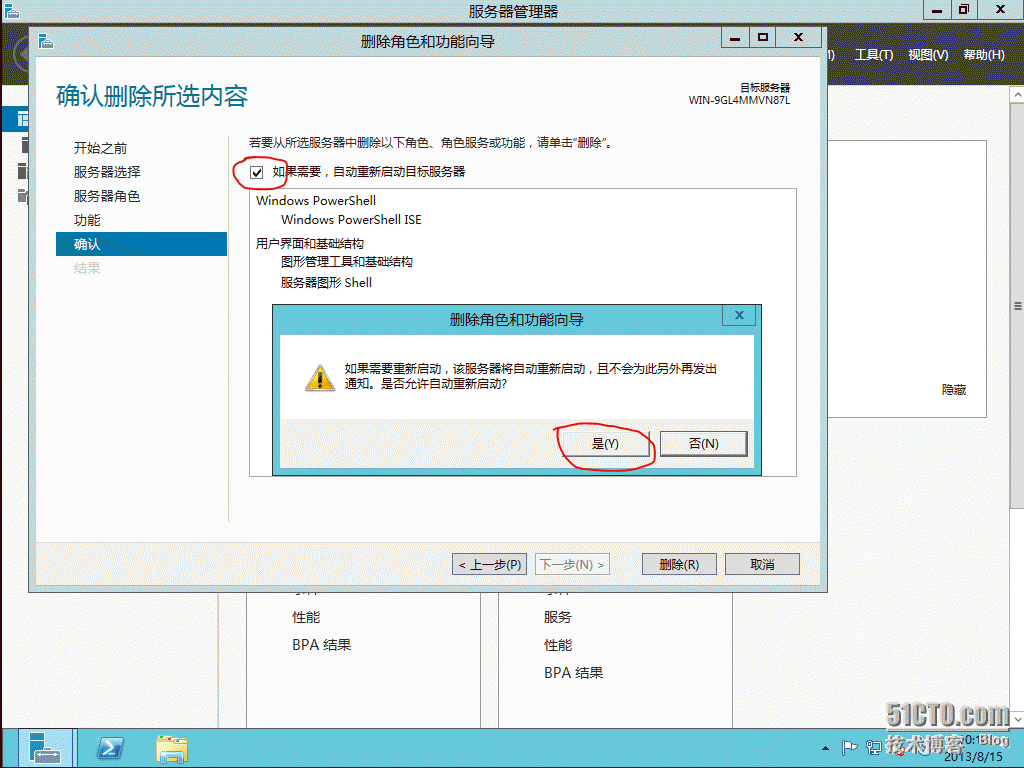Open the 视图(V) menu in Server Manager
Screen dimensions: 1024x768
(x=928, y=55)
